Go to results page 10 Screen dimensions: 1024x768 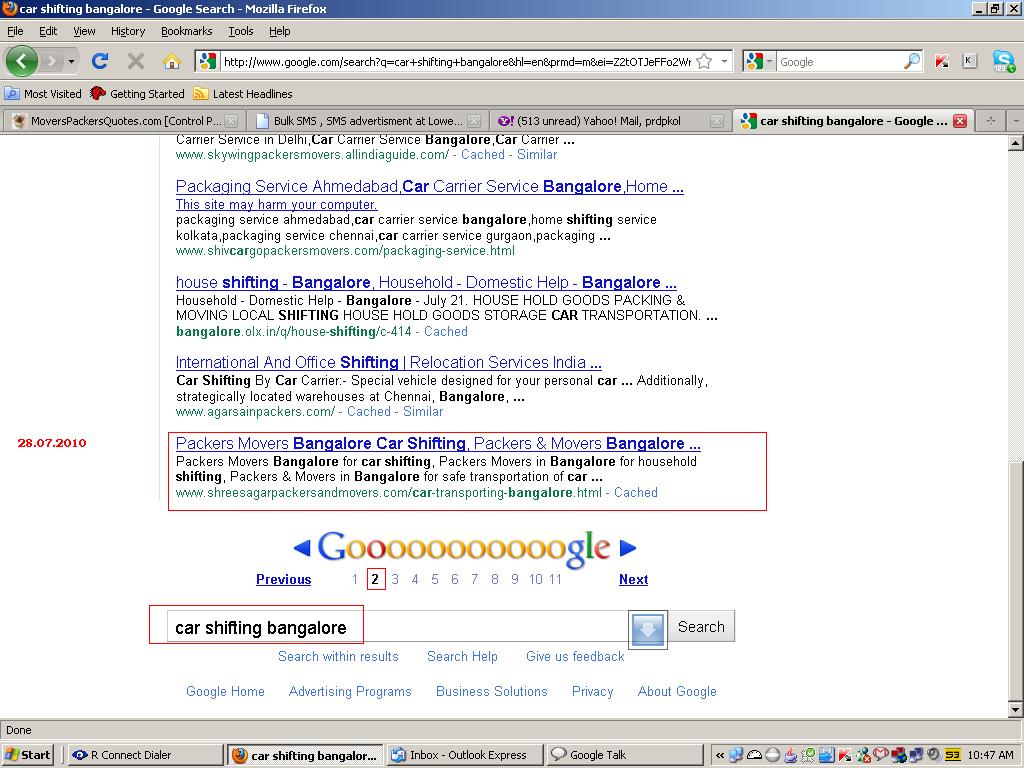(536, 579)
